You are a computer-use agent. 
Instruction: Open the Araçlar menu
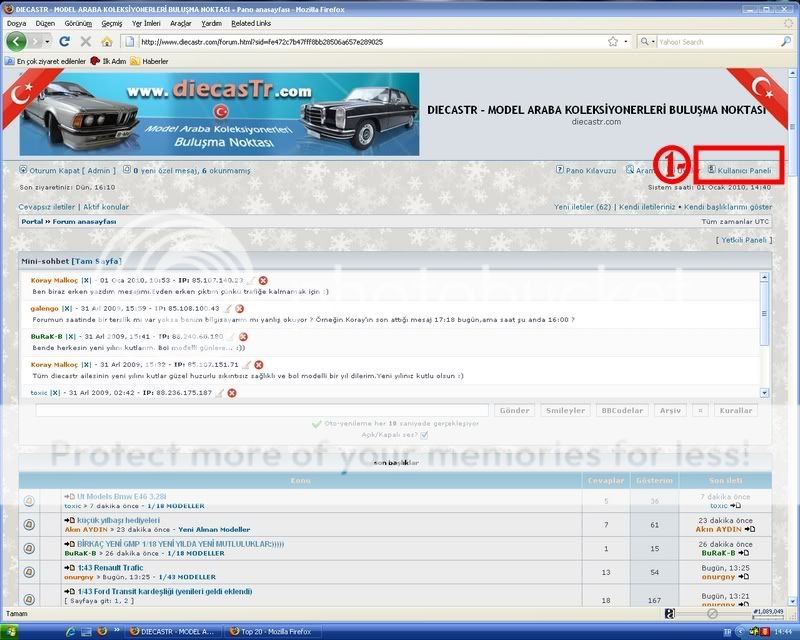coord(181,23)
